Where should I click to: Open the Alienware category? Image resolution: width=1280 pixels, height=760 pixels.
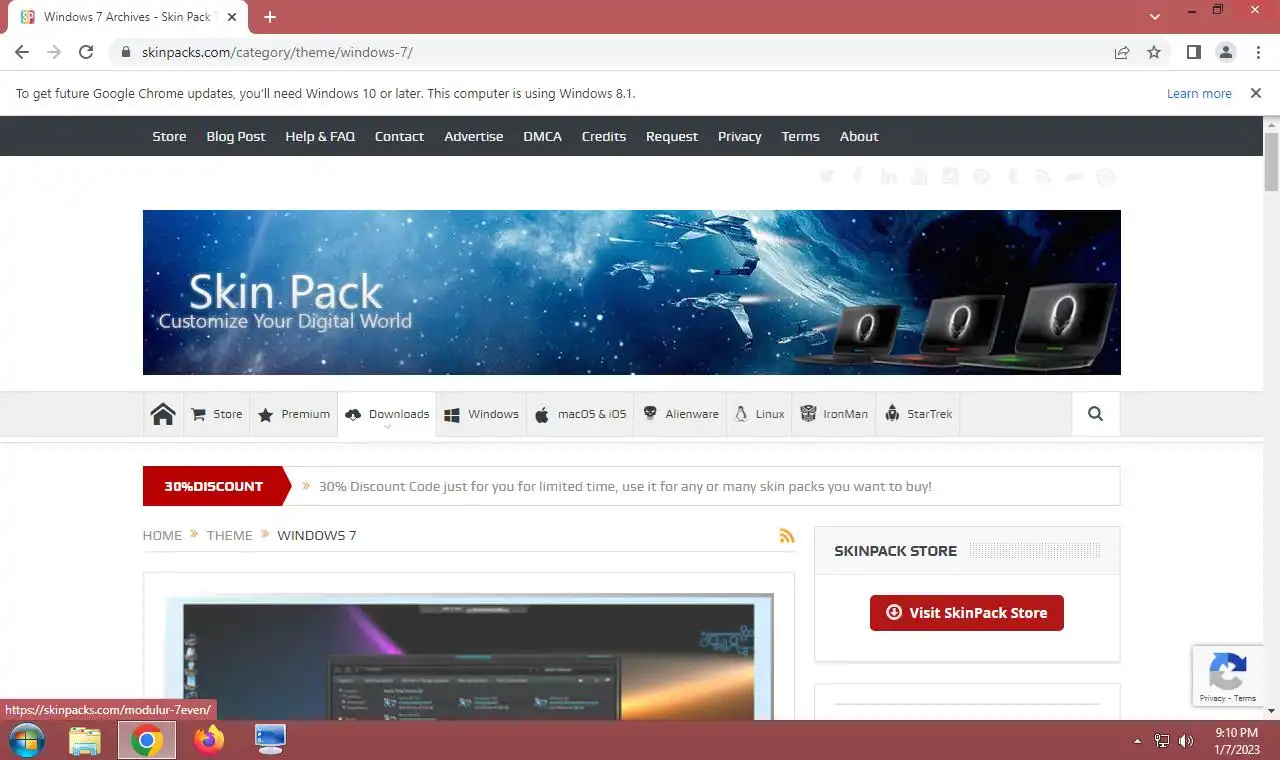coord(681,414)
